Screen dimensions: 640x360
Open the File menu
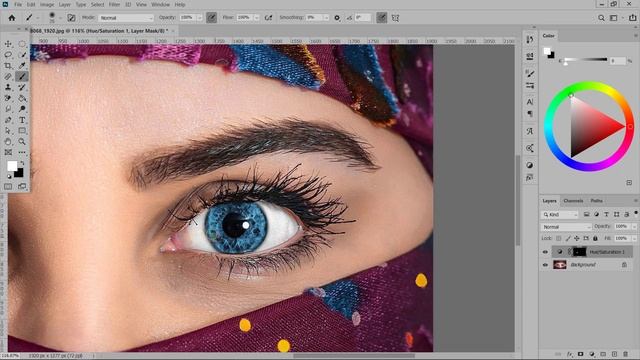click(x=18, y=4)
